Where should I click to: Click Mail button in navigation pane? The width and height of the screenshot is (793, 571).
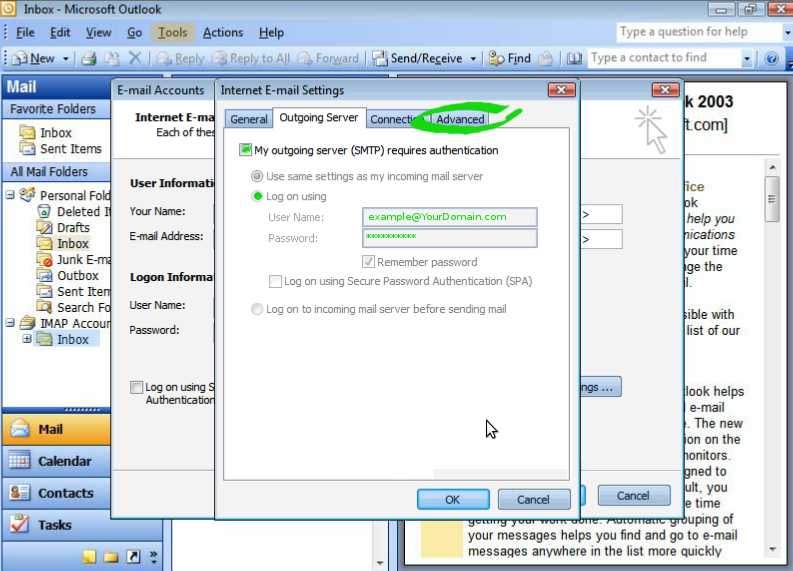point(57,429)
